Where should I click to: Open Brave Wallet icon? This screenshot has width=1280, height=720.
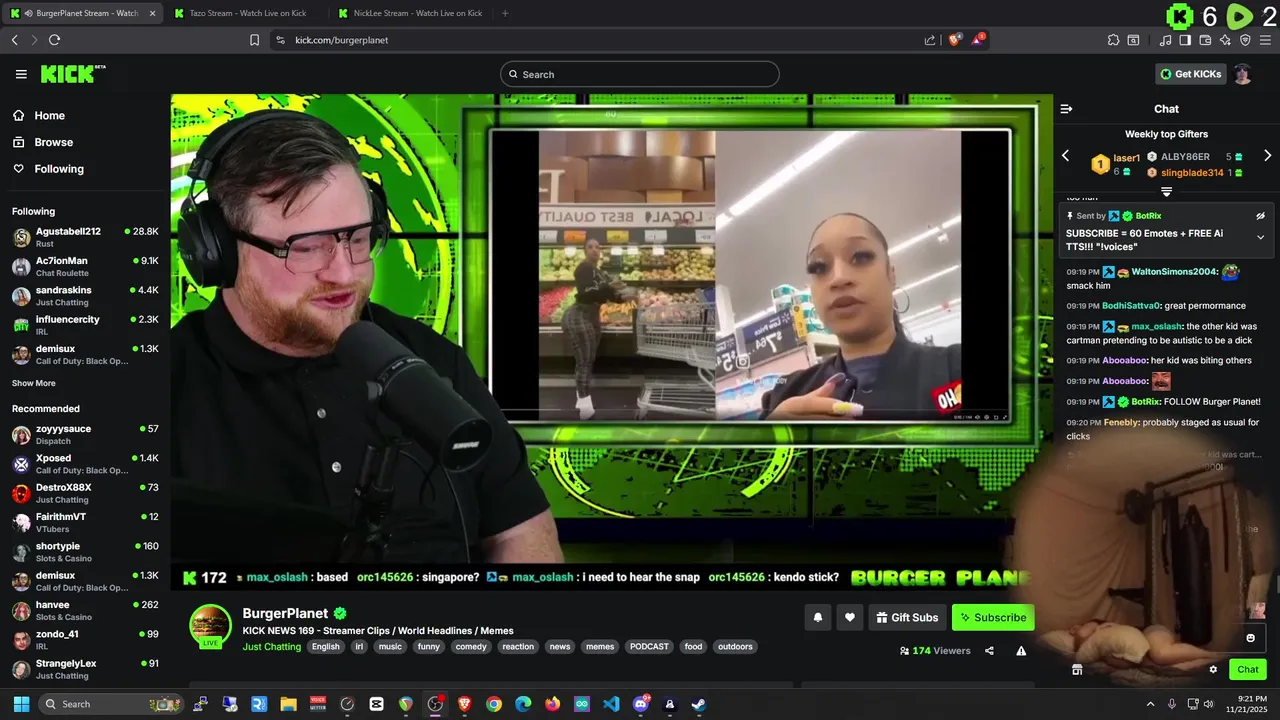pyautogui.click(x=1205, y=40)
